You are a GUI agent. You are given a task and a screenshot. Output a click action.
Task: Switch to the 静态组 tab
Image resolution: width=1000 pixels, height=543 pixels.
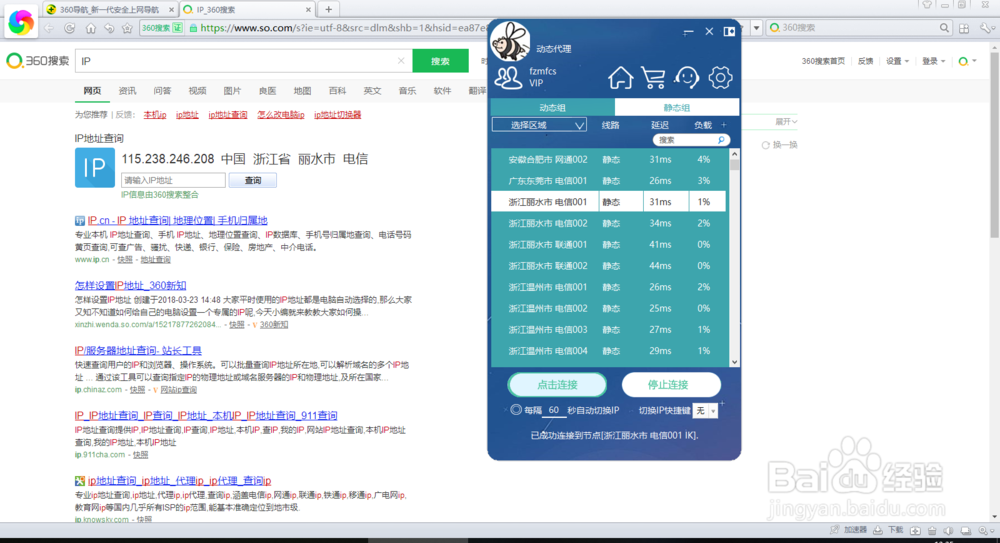tap(677, 107)
